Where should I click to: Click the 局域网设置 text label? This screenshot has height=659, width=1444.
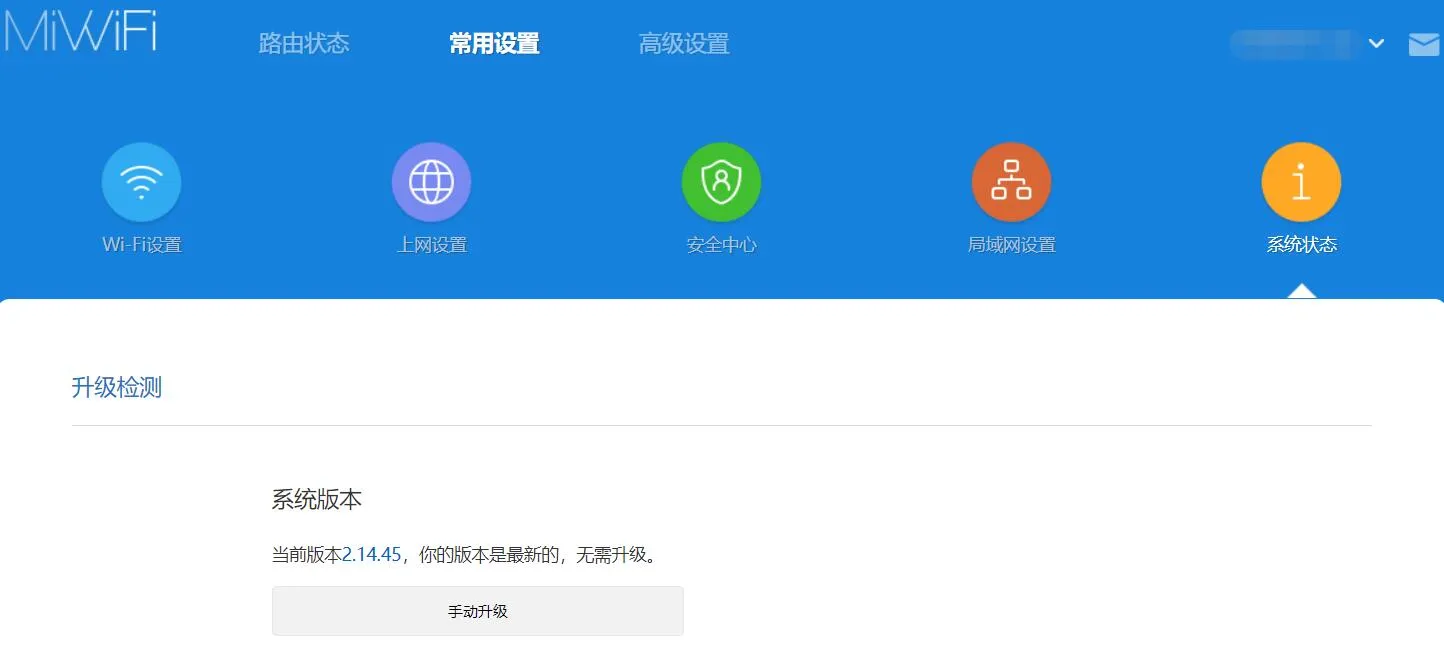(1012, 245)
